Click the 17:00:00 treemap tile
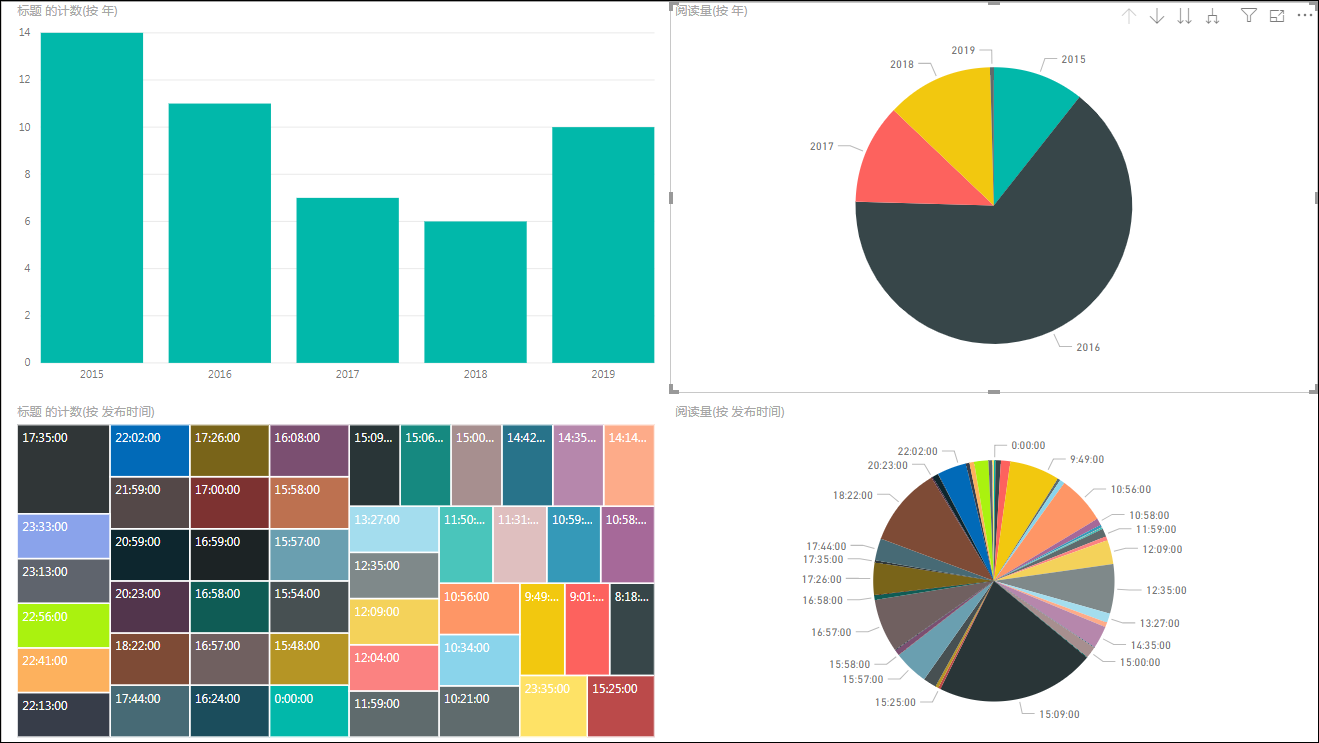 click(x=230, y=502)
